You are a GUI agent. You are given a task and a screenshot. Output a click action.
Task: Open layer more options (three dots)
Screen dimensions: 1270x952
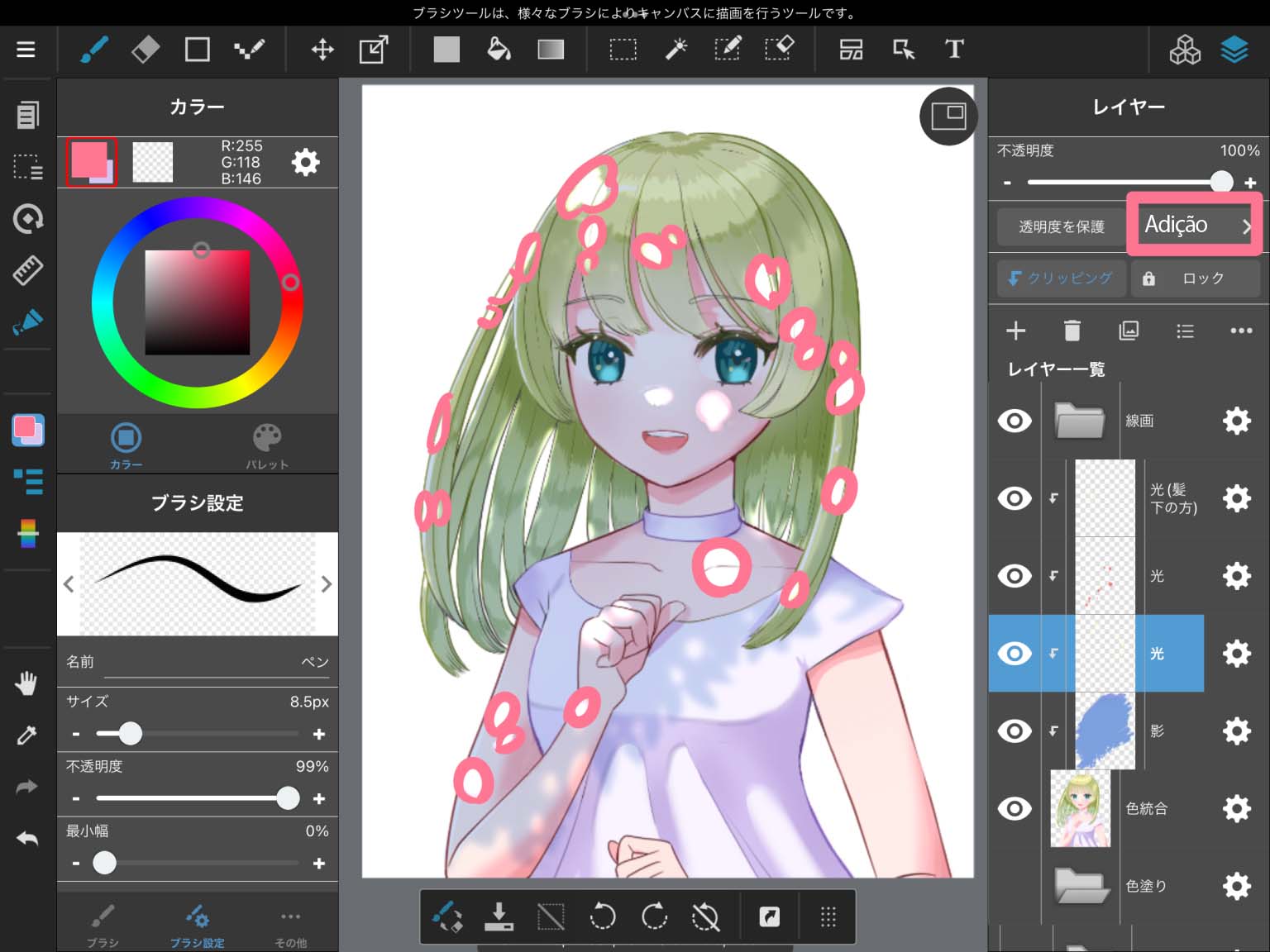pos(1241,331)
